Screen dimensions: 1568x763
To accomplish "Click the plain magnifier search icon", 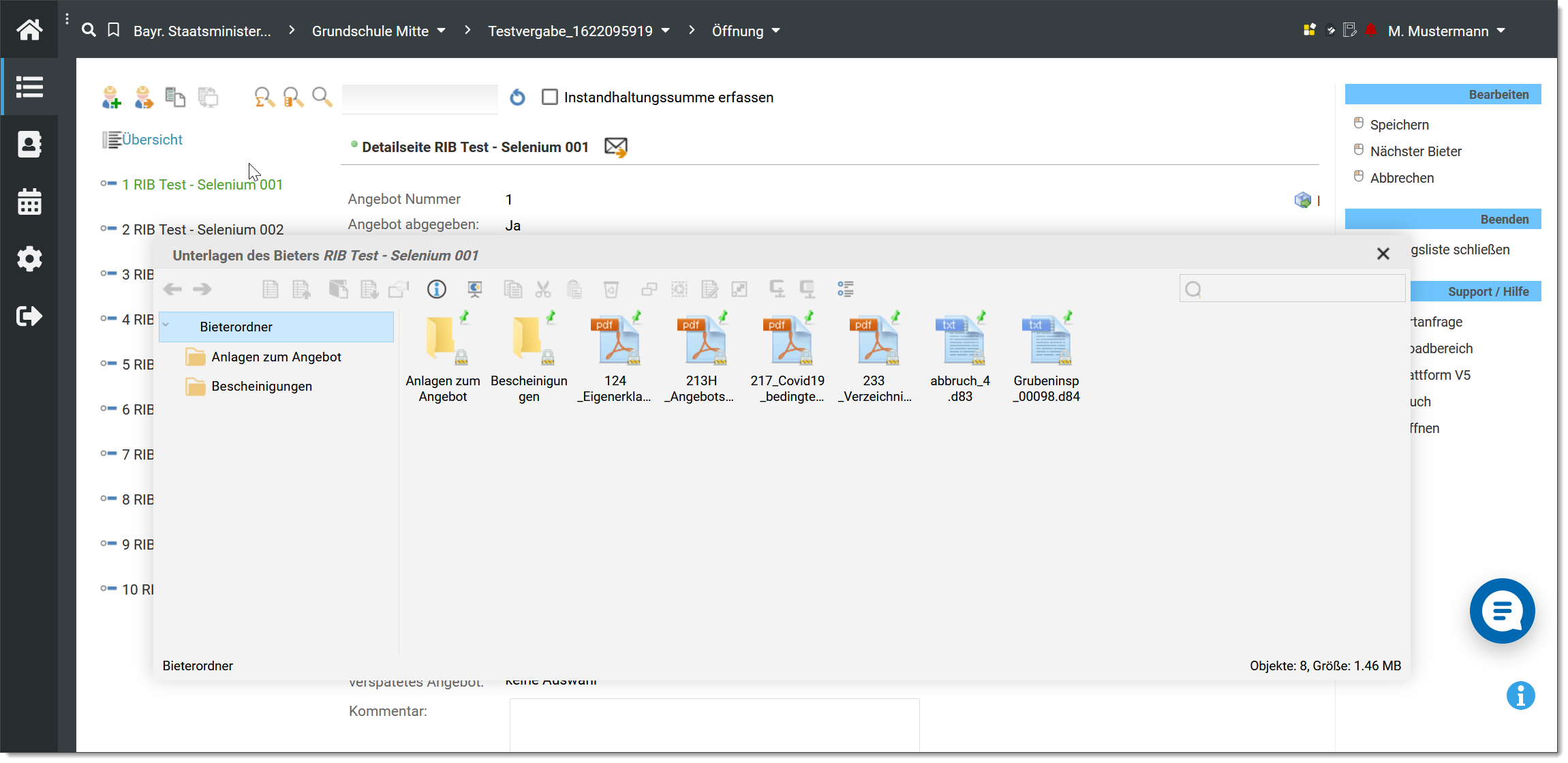I will click(322, 98).
